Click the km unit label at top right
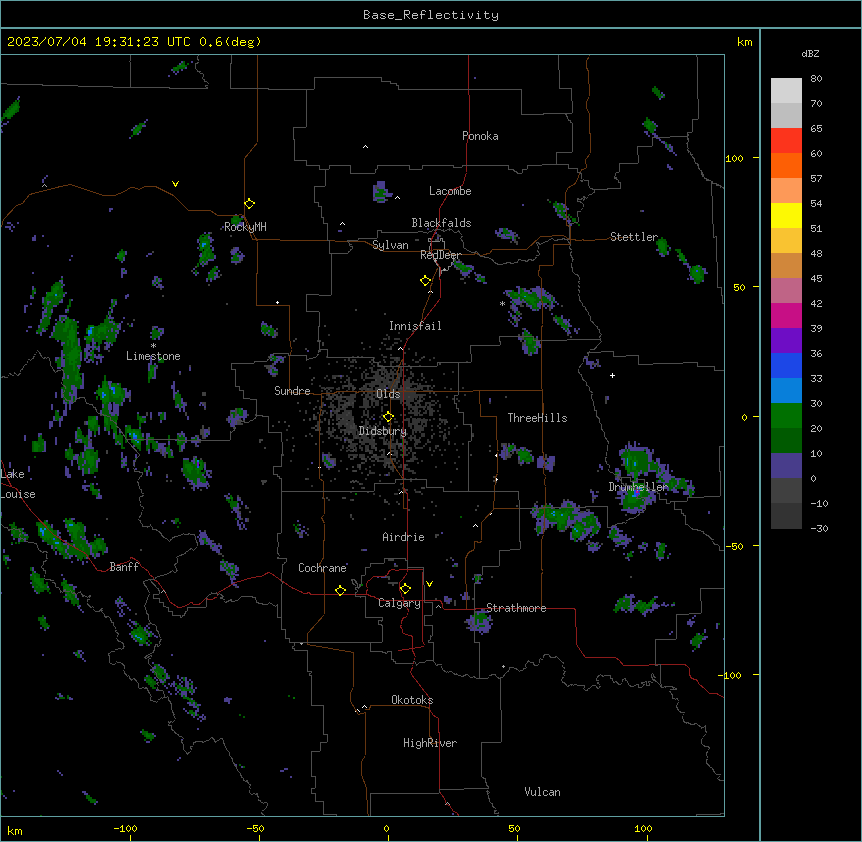This screenshot has width=862, height=842. tap(744, 42)
